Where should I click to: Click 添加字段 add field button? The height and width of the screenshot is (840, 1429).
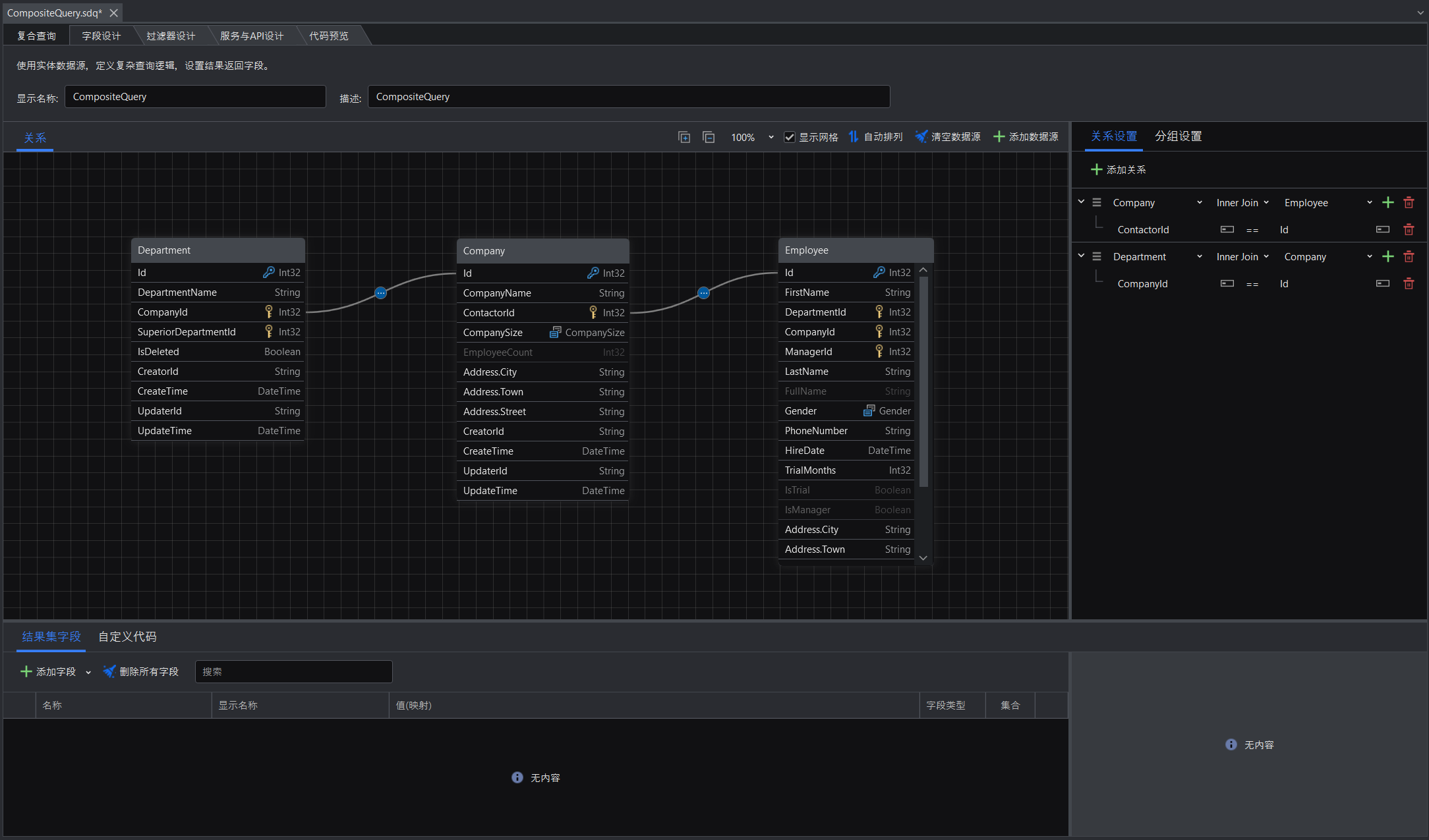click(x=48, y=672)
